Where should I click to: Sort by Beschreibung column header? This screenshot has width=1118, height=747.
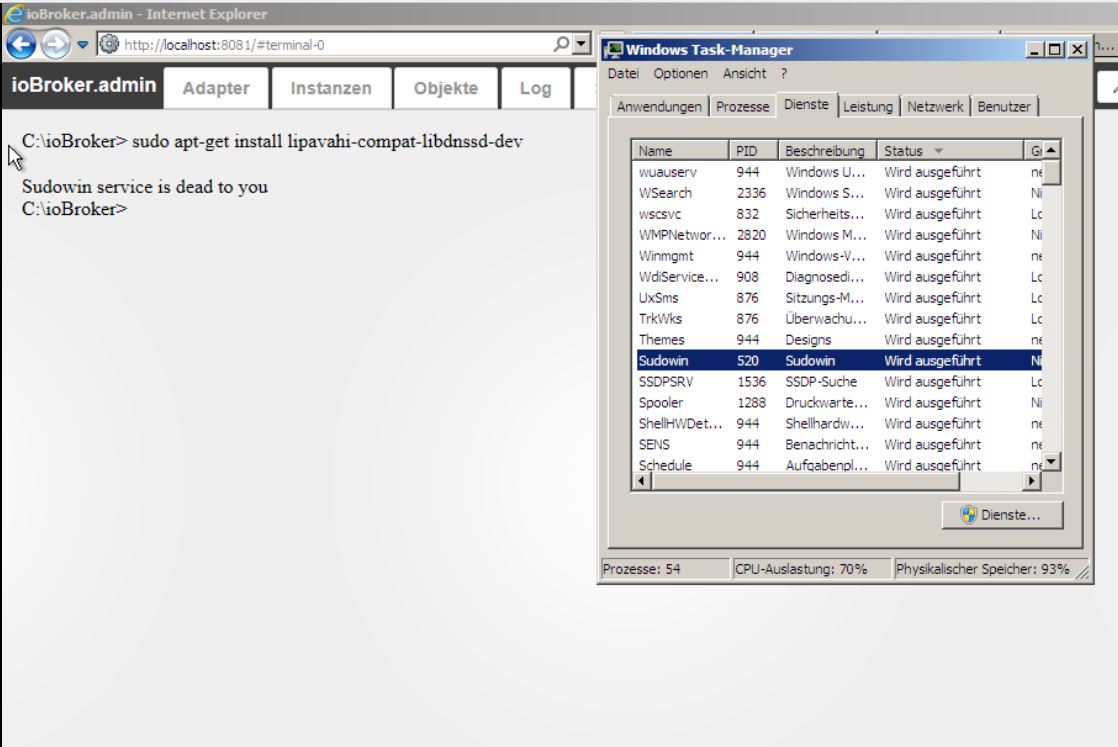point(828,150)
